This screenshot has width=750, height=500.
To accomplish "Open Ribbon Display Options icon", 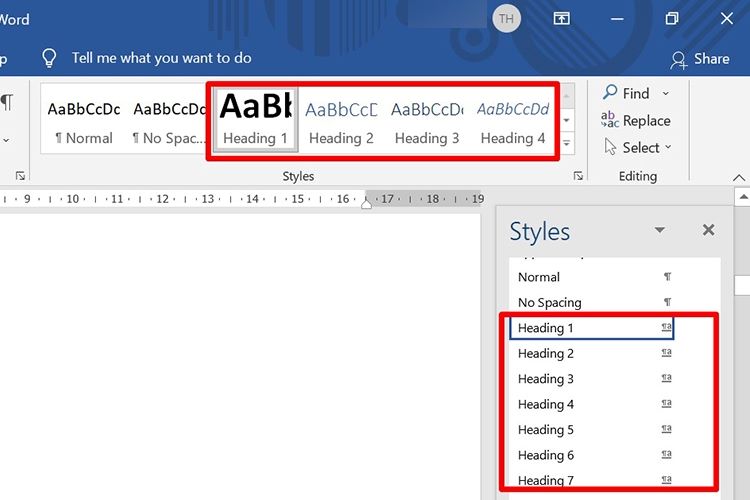I will (562, 19).
